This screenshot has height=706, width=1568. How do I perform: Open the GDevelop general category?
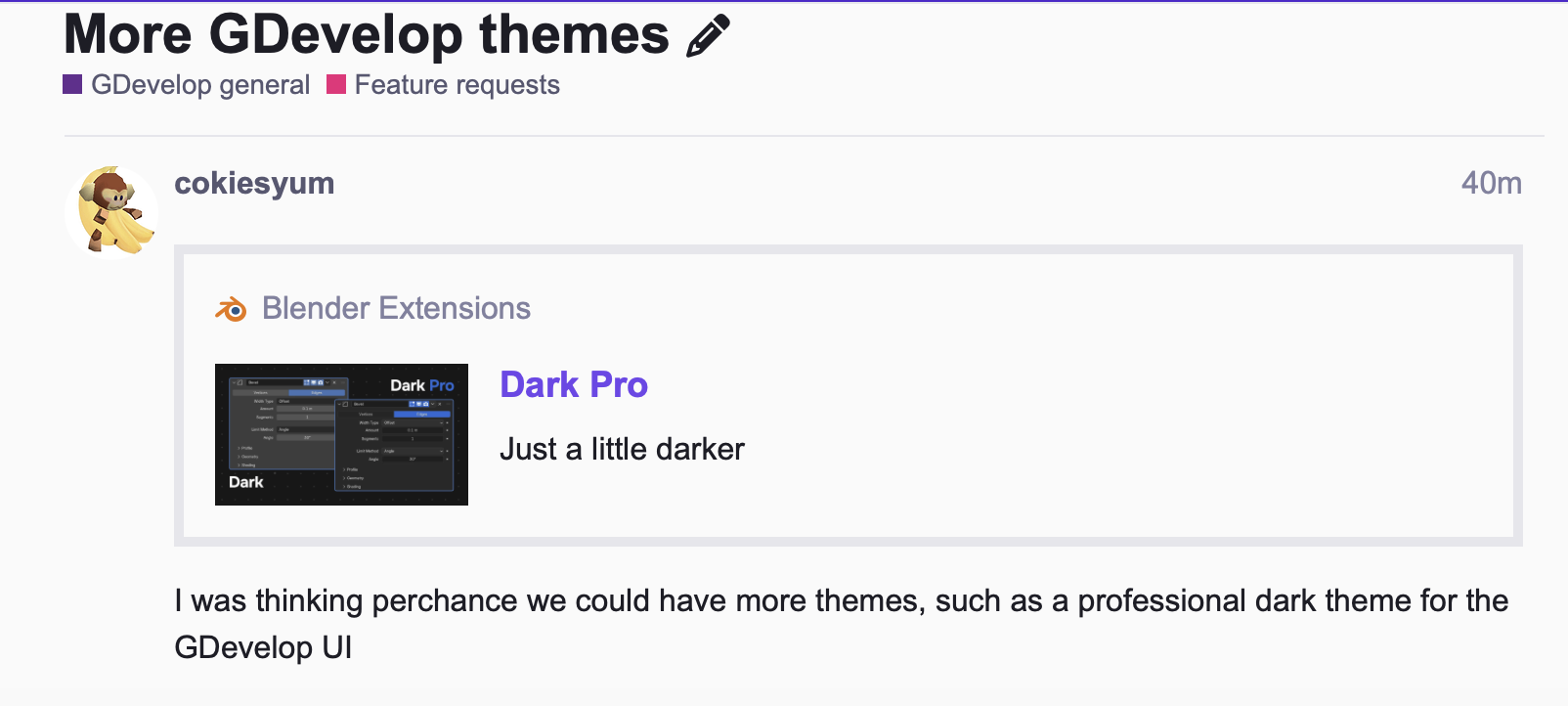point(200,85)
